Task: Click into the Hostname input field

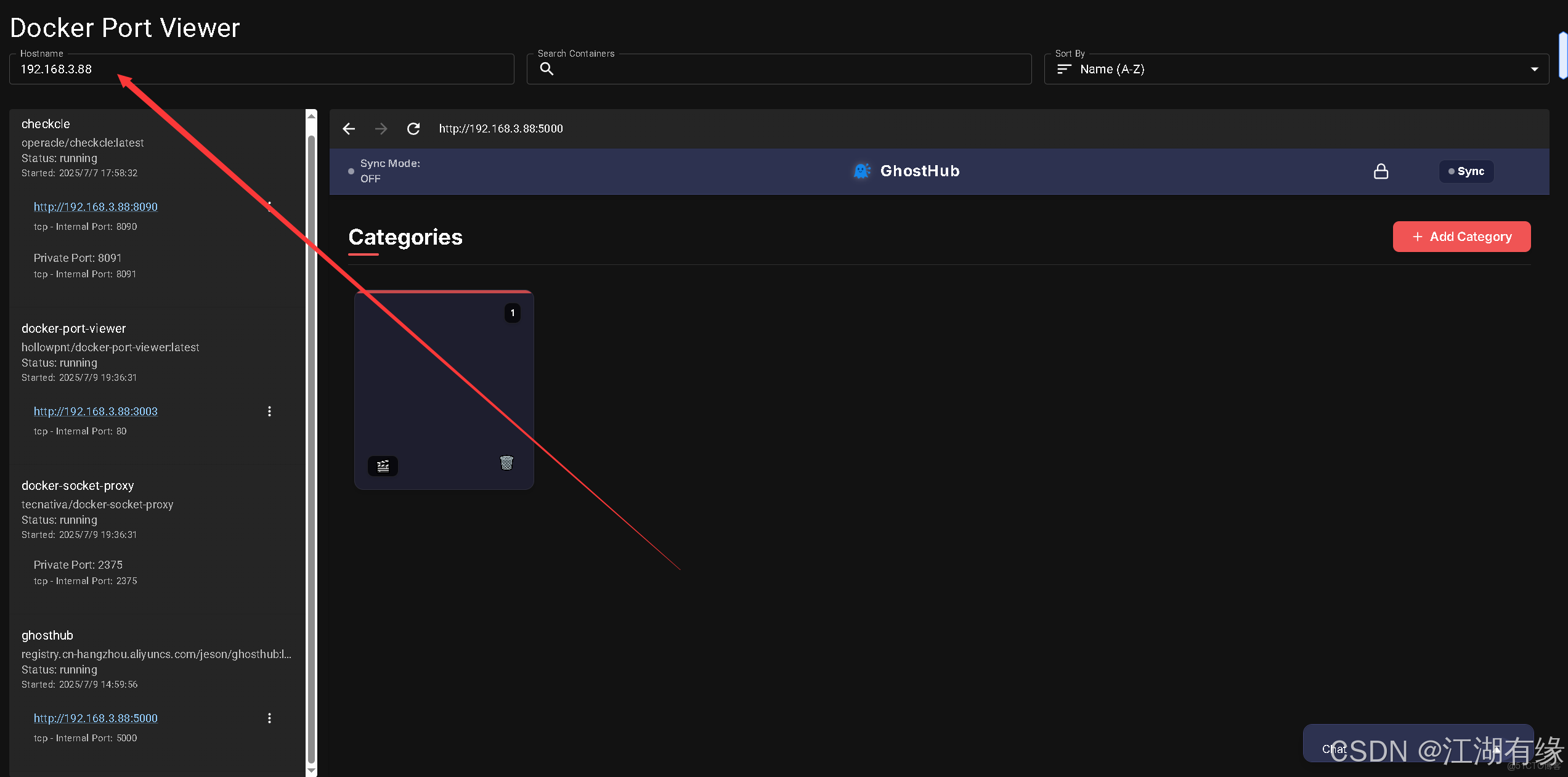Action: click(261, 69)
